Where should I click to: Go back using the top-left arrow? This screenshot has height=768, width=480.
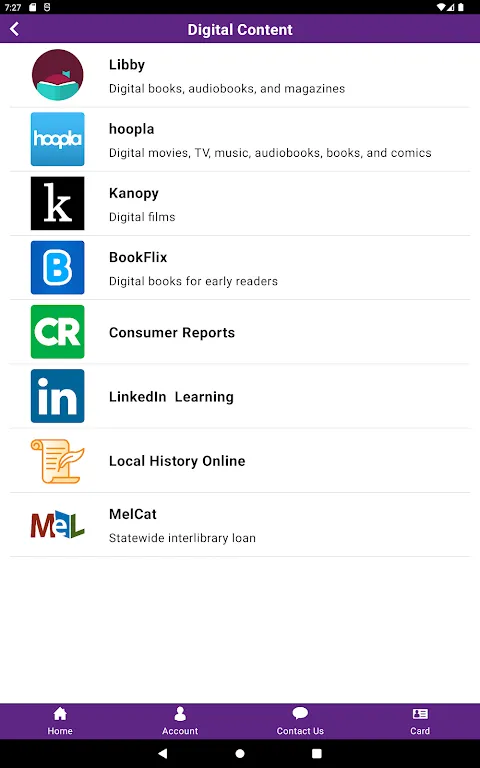tap(15, 29)
